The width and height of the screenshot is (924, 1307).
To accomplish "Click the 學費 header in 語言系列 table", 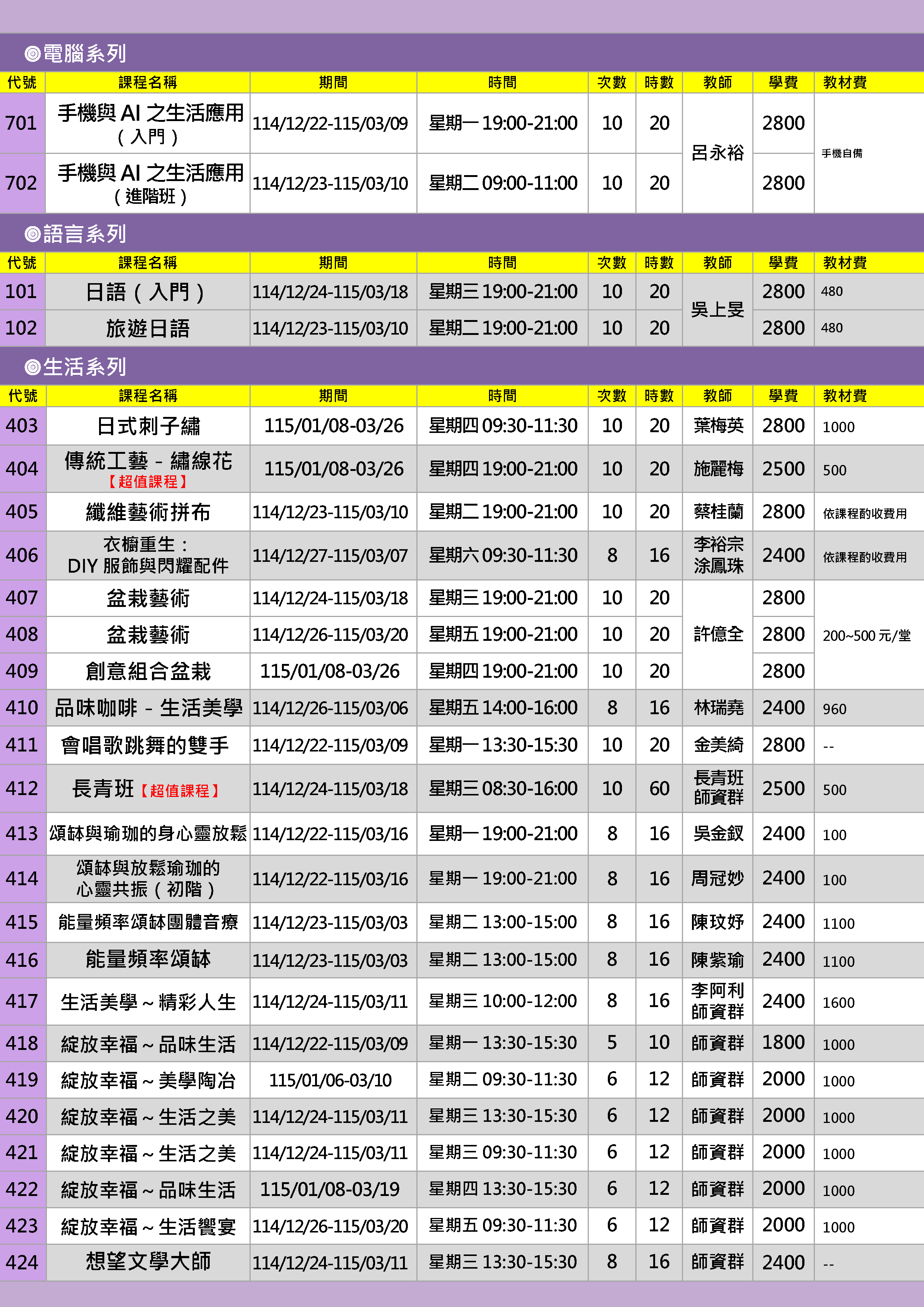I will (x=783, y=262).
